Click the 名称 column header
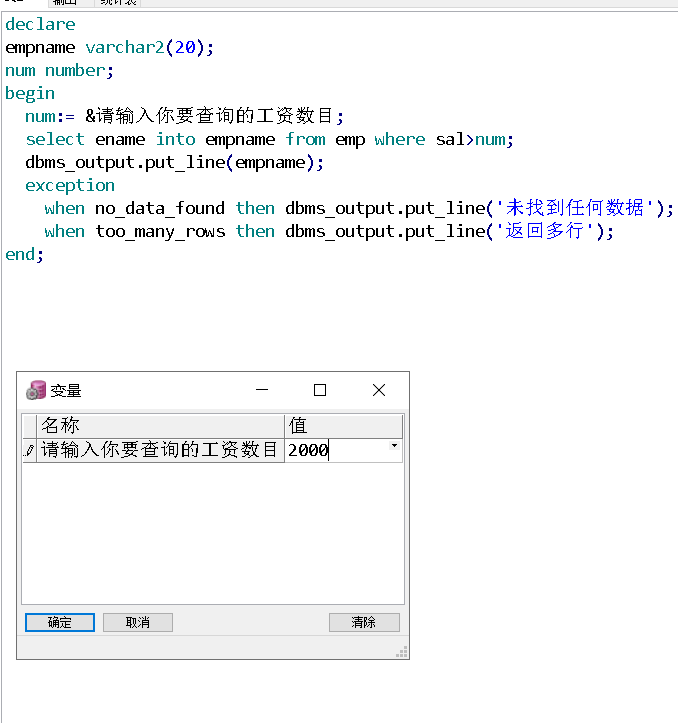 [x=160, y=426]
